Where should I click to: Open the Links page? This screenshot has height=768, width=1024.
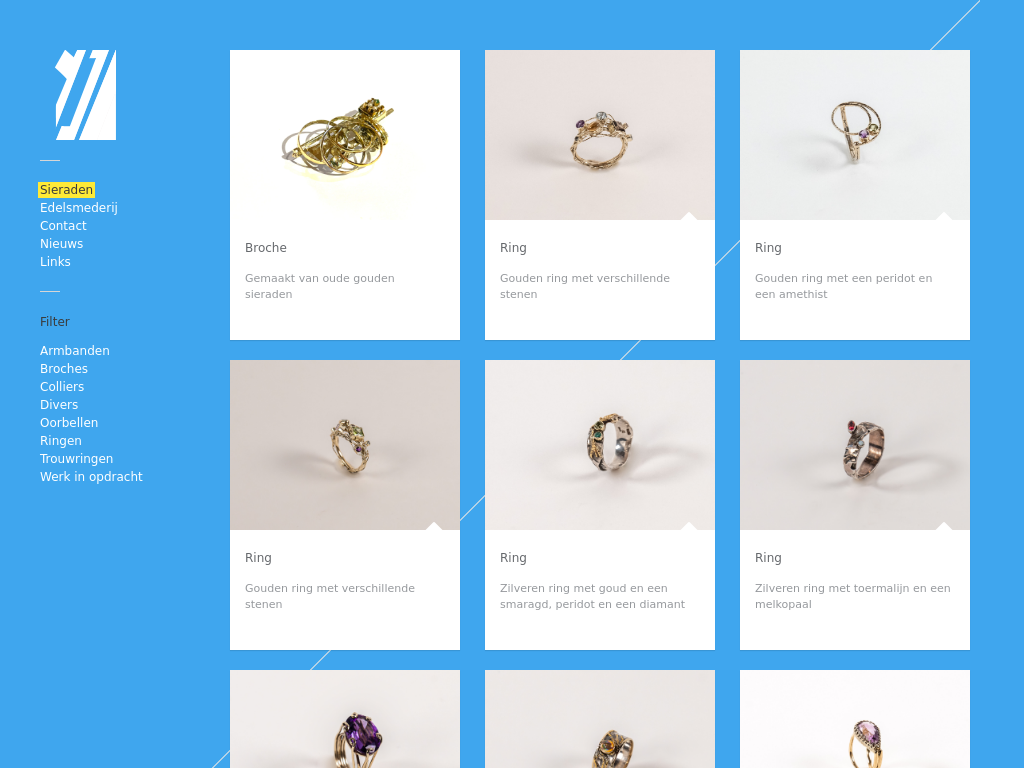55,261
